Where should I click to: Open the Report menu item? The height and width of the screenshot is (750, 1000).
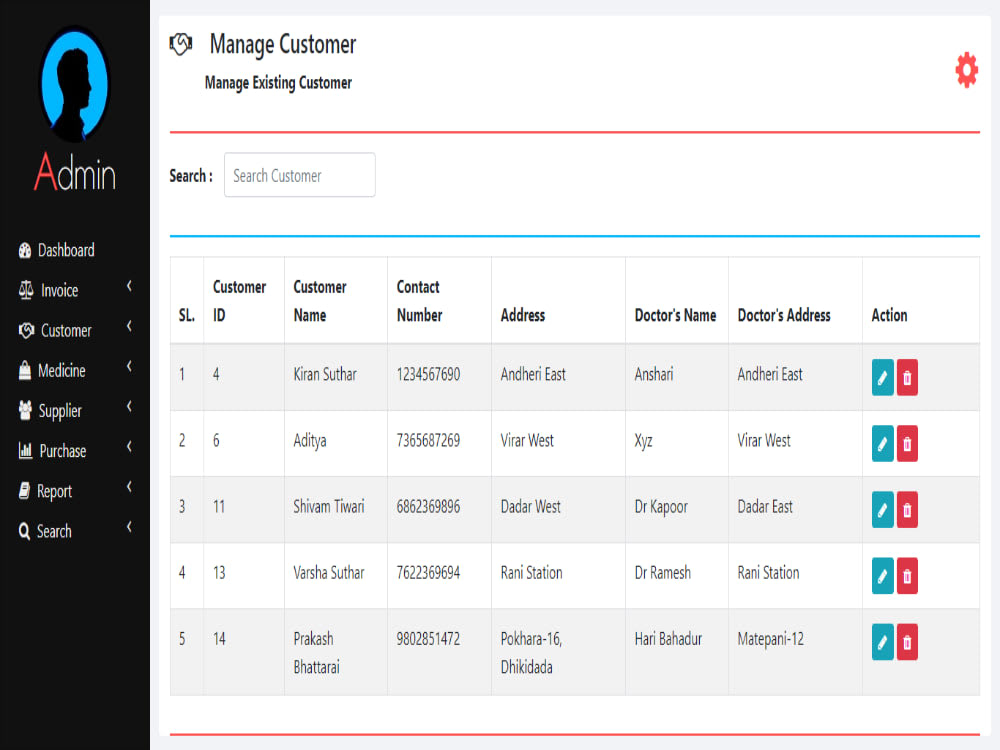(x=54, y=492)
